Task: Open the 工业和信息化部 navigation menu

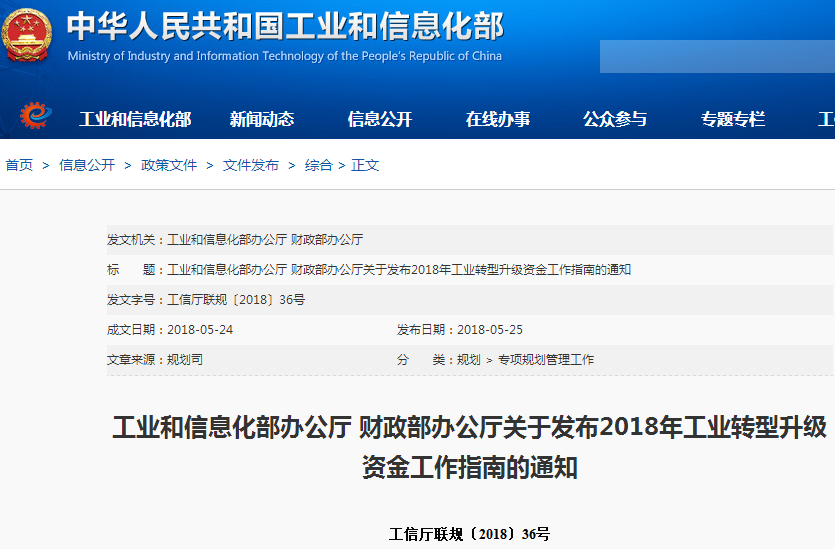Action: coord(135,119)
